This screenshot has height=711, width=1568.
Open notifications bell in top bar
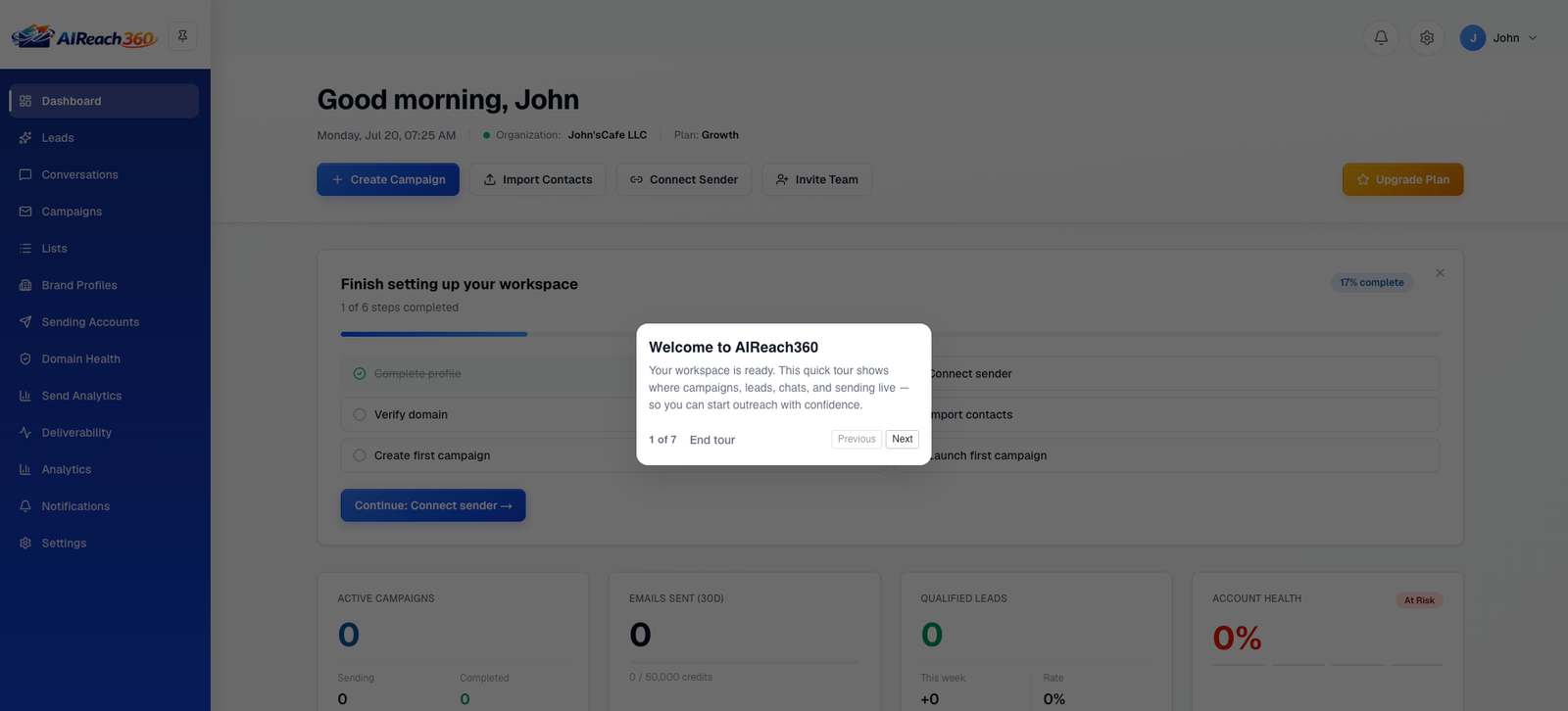[x=1381, y=37]
